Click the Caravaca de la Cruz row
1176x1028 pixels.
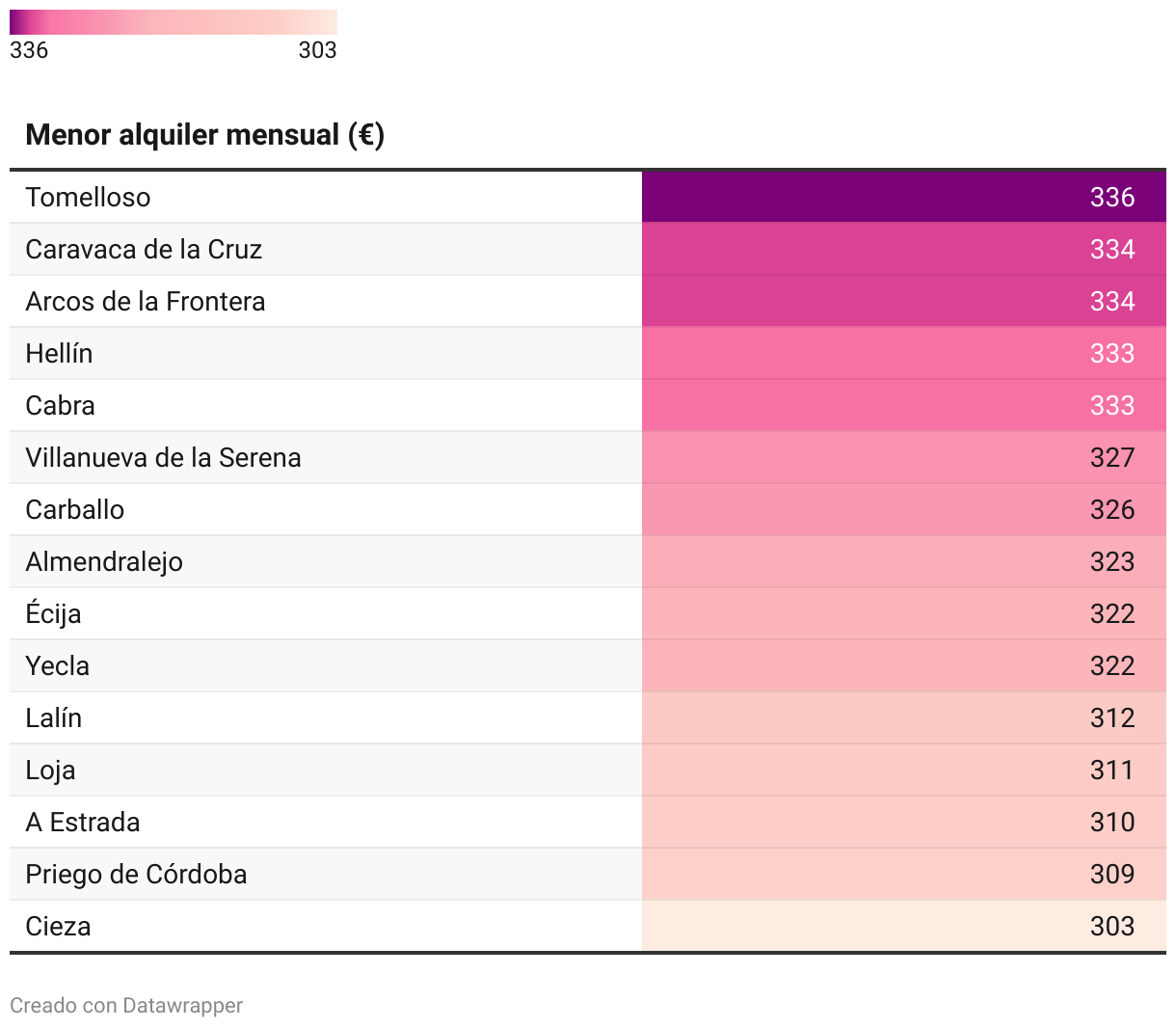[x=588, y=249]
